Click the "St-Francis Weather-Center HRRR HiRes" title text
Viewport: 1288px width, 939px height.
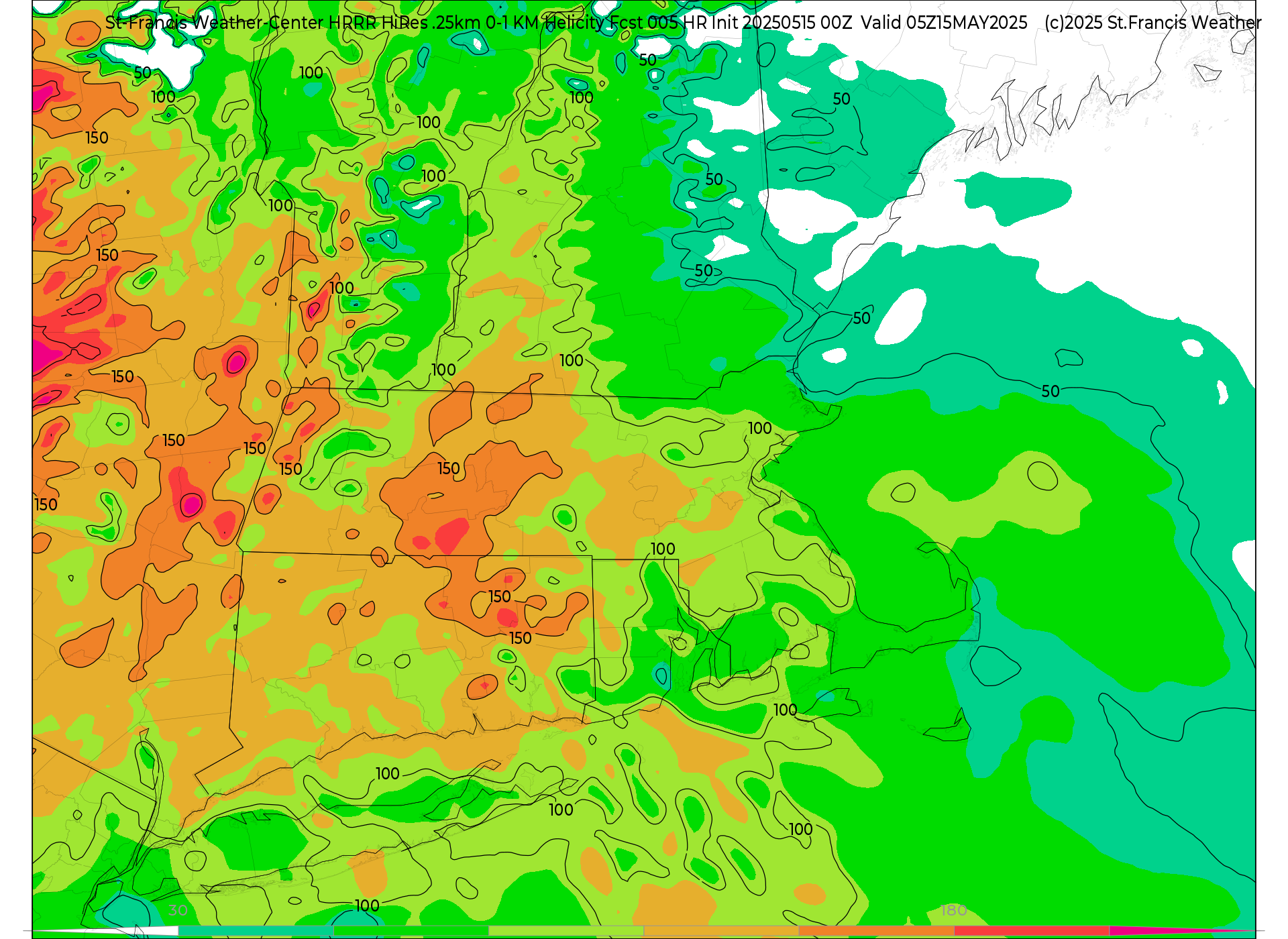266,23
